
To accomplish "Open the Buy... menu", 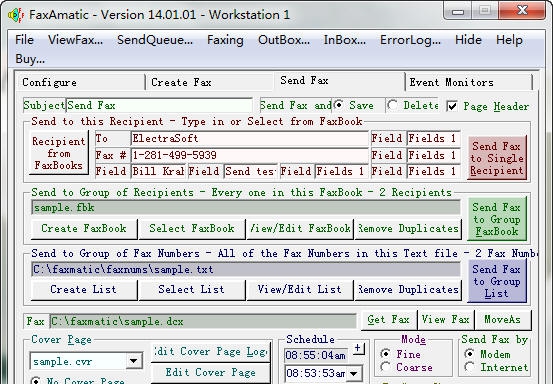I will pos(30,59).
